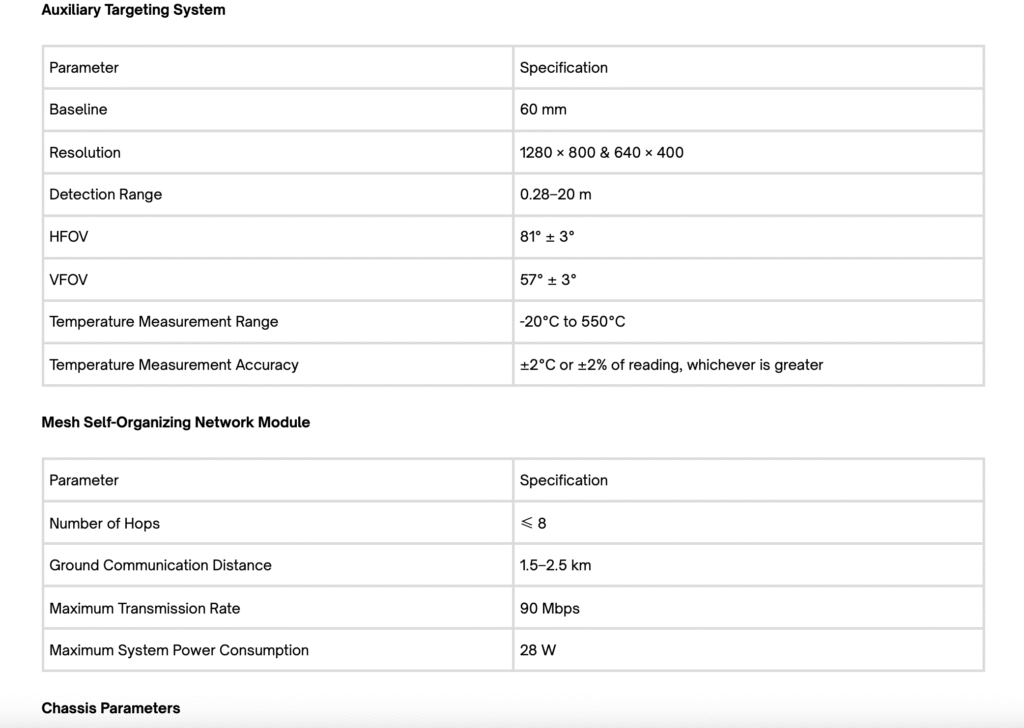The width and height of the screenshot is (1024, 728).
Task: Select the -20°C to 550°C value
Action: [572, 322]
